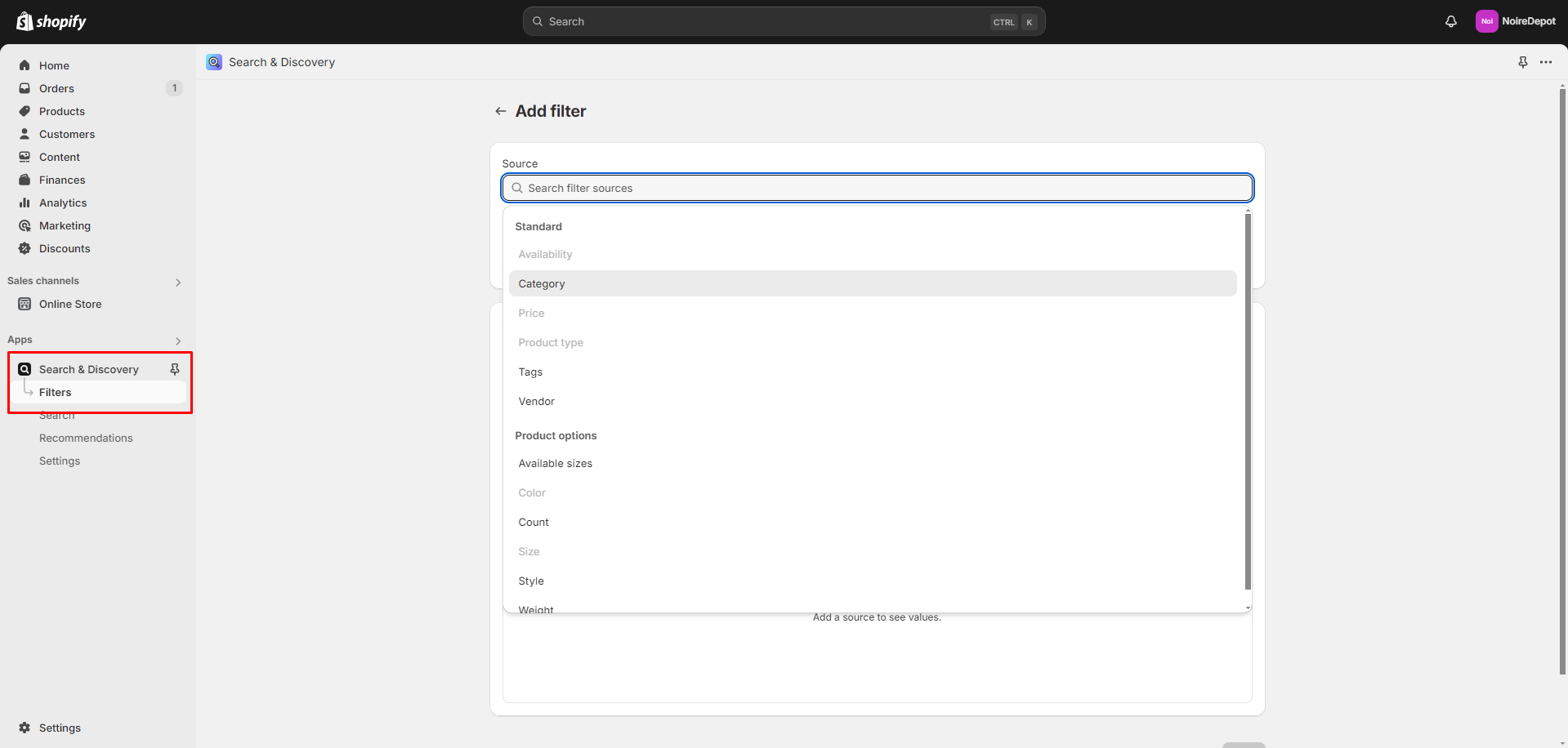This screenshot has width=1568, height=748.
Task: Open the Customers section icon
Action: coord(25,134)
